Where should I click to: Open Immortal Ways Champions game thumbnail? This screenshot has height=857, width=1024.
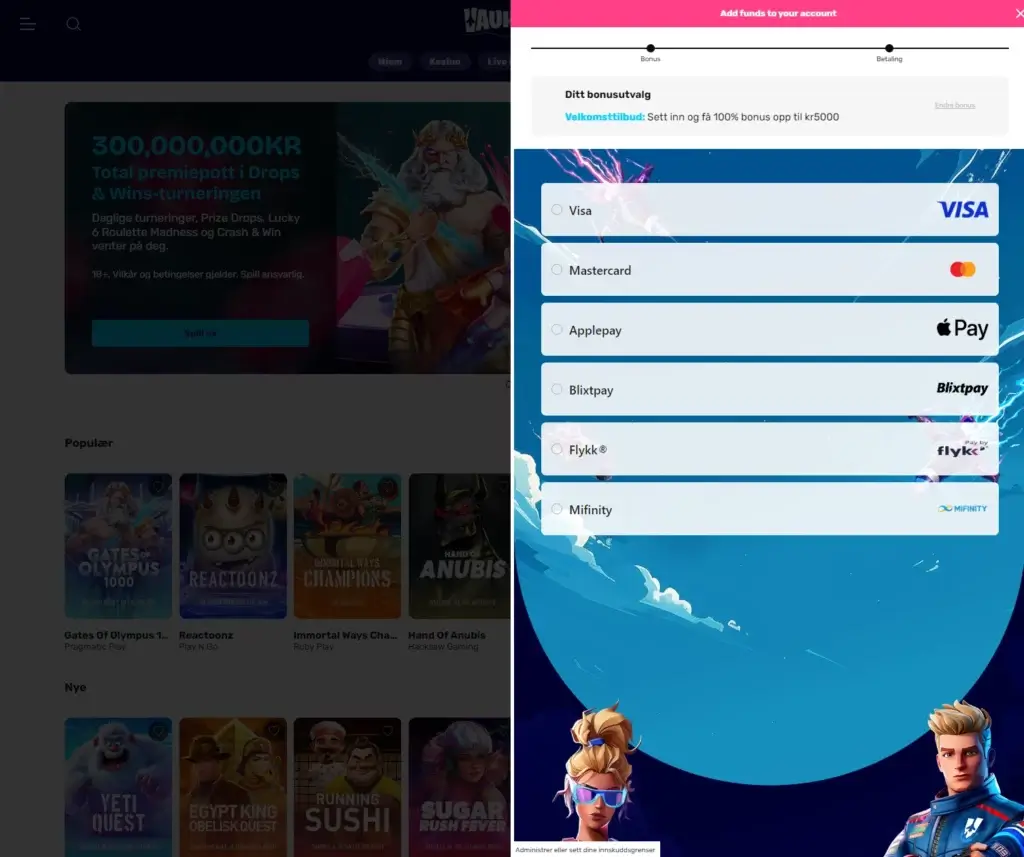coord(347,546)
